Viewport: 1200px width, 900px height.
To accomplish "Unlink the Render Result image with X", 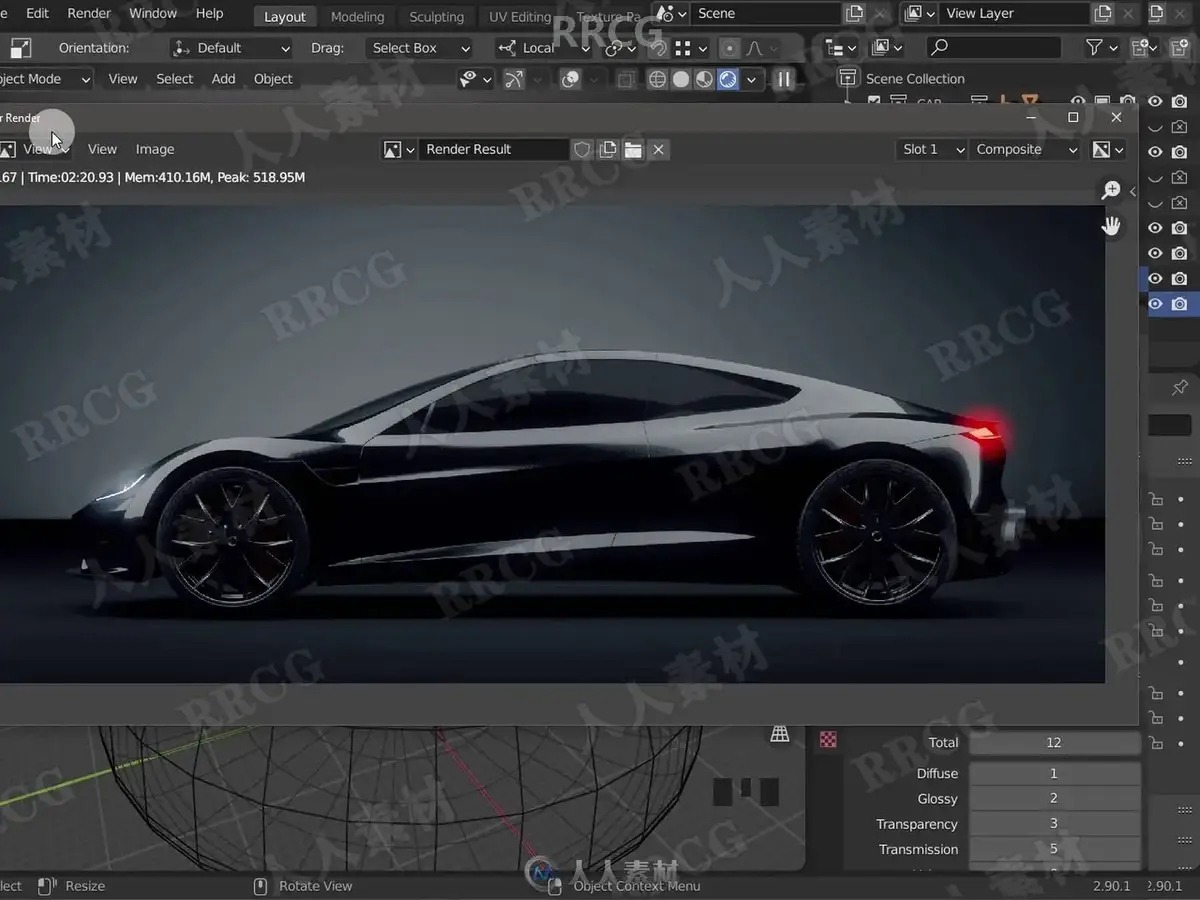I will [658, 149].
